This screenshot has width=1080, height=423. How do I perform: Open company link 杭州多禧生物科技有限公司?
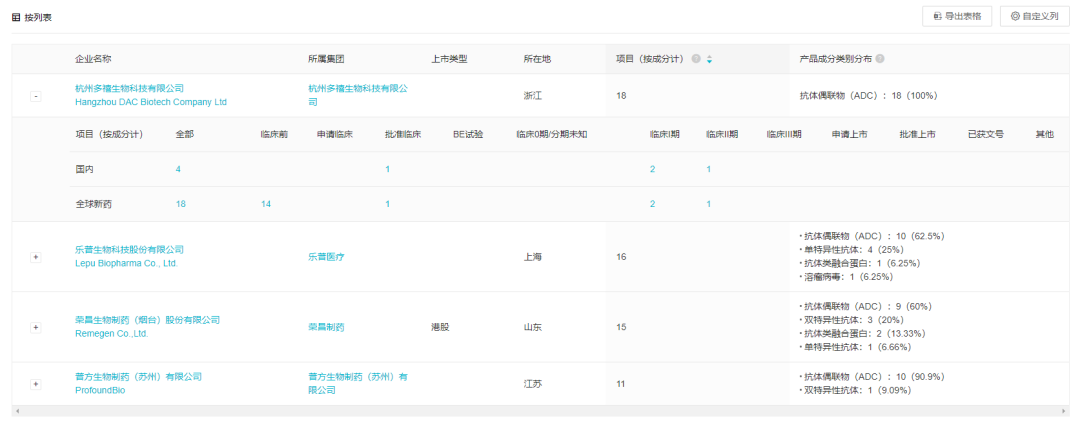[129, 89]
